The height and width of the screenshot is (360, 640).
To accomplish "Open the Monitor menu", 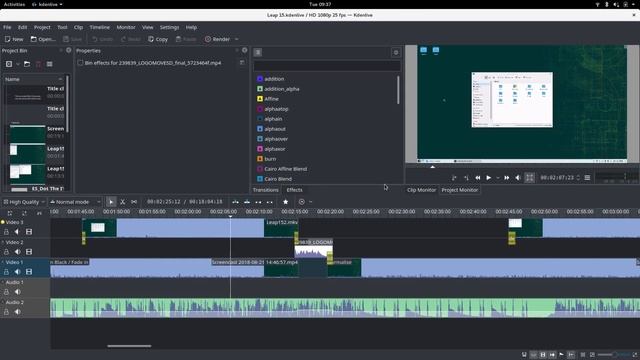I will click(126, 27).
